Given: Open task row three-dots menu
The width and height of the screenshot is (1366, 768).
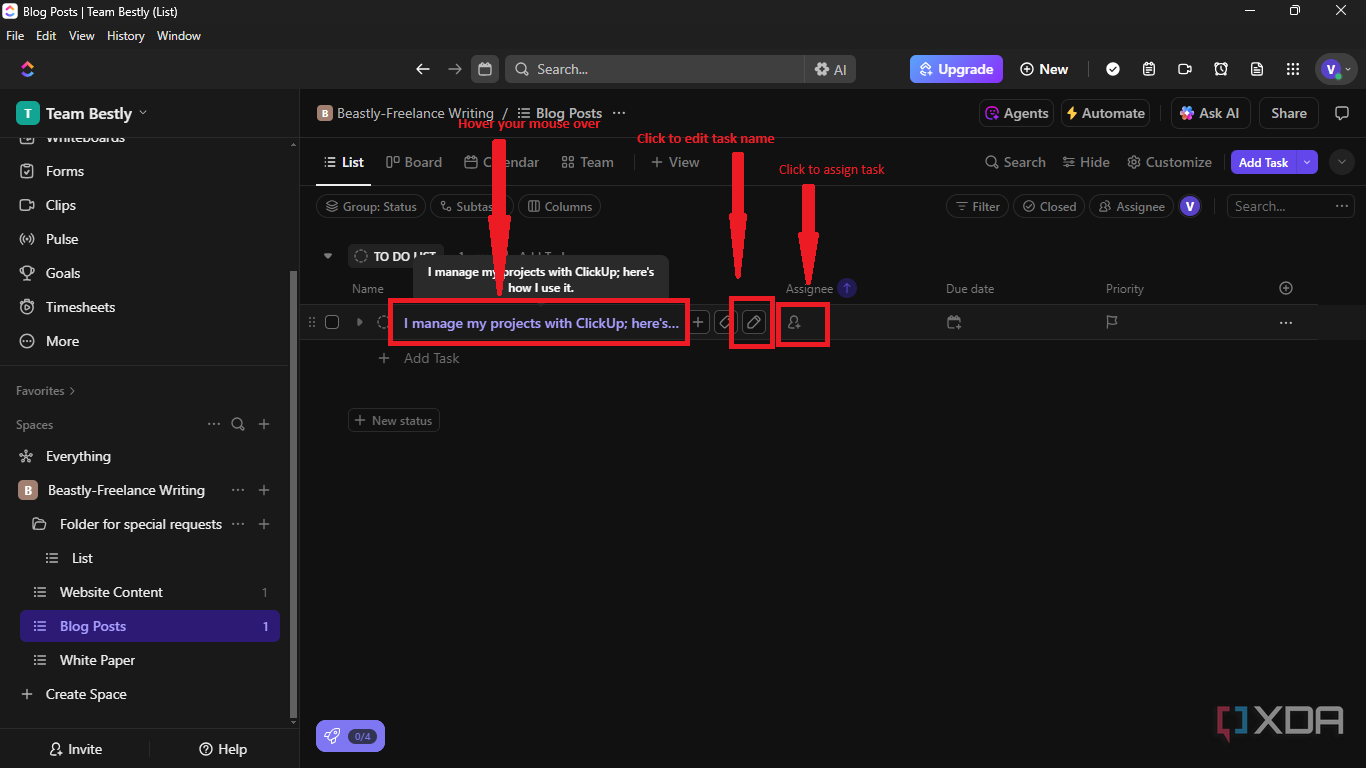Looking at the screenshot, I should click(x=1286, y=322).
